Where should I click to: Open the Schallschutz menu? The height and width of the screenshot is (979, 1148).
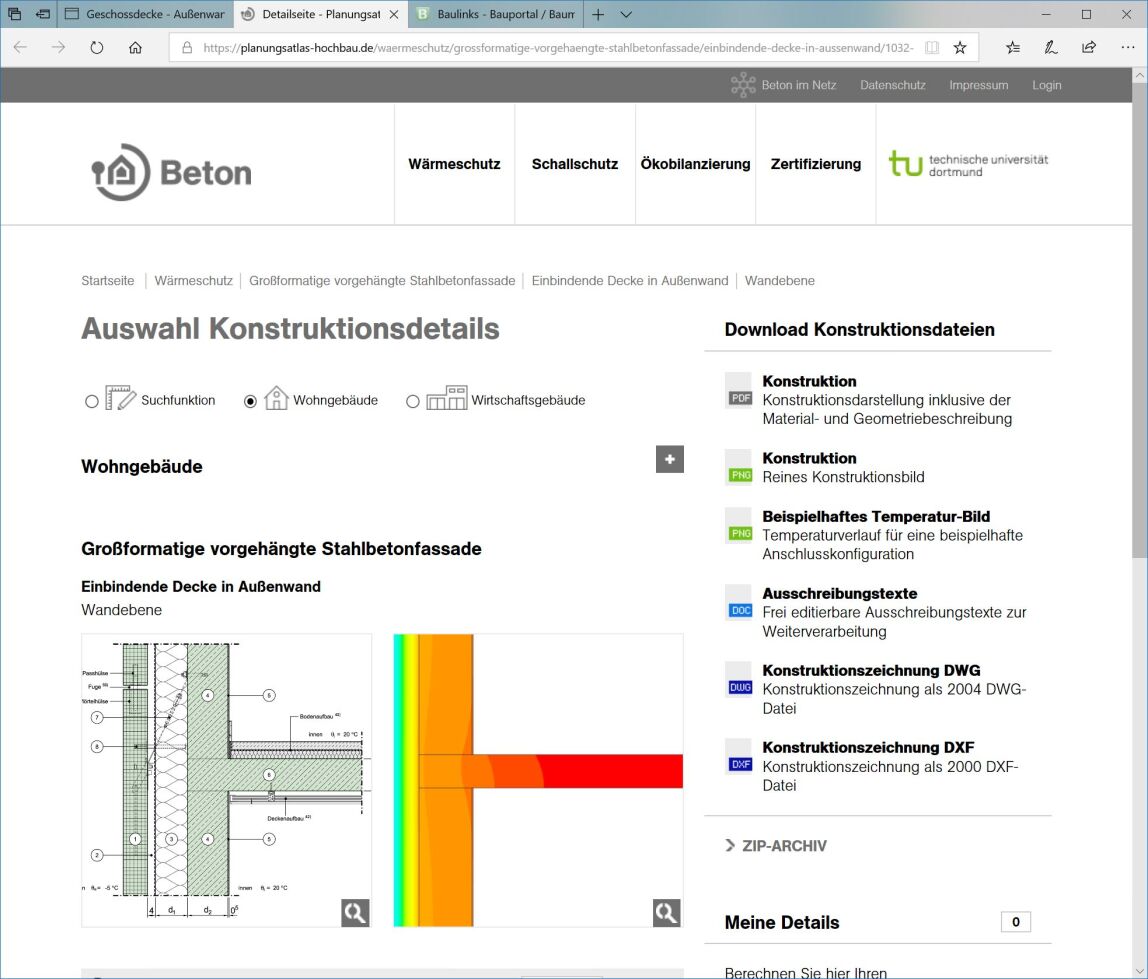(x=575, y=164)
